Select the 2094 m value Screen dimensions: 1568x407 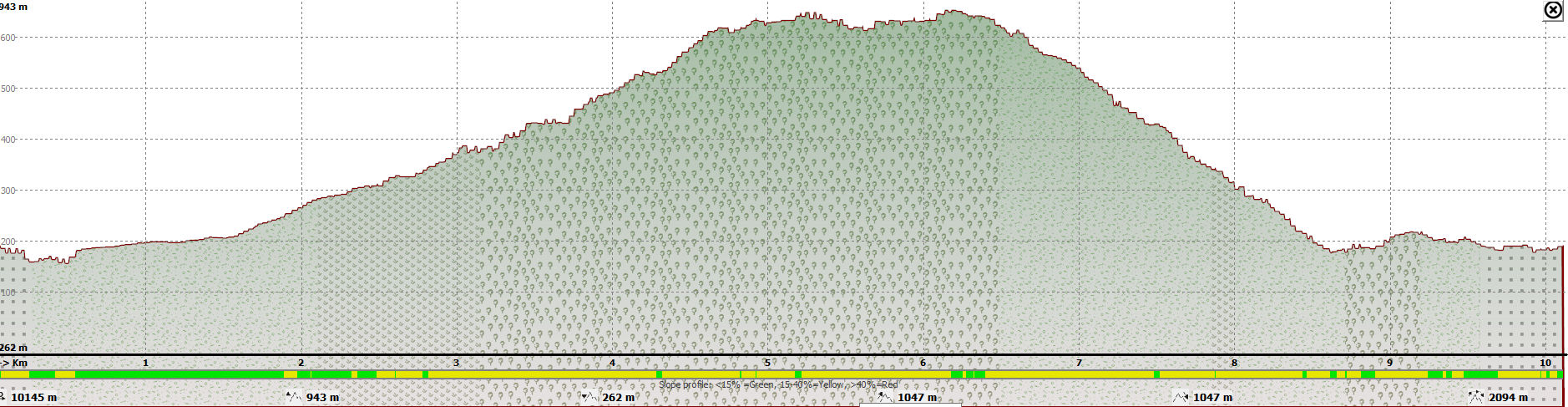pos(1509,398)
